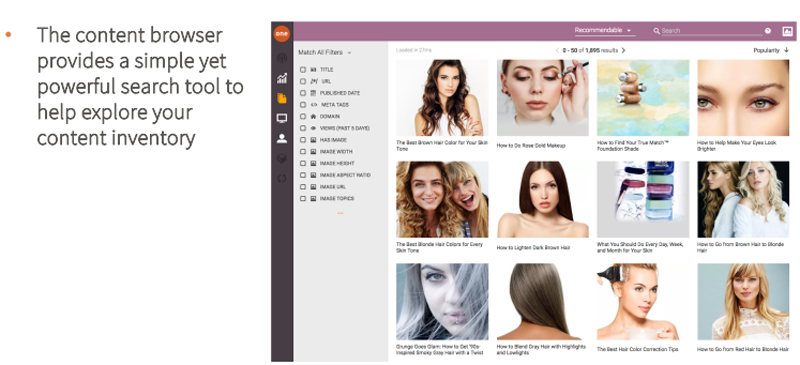Open the broadcast signal sidebar icon
This screenshot has height=365, width=800.
click(x=282, y=58)
